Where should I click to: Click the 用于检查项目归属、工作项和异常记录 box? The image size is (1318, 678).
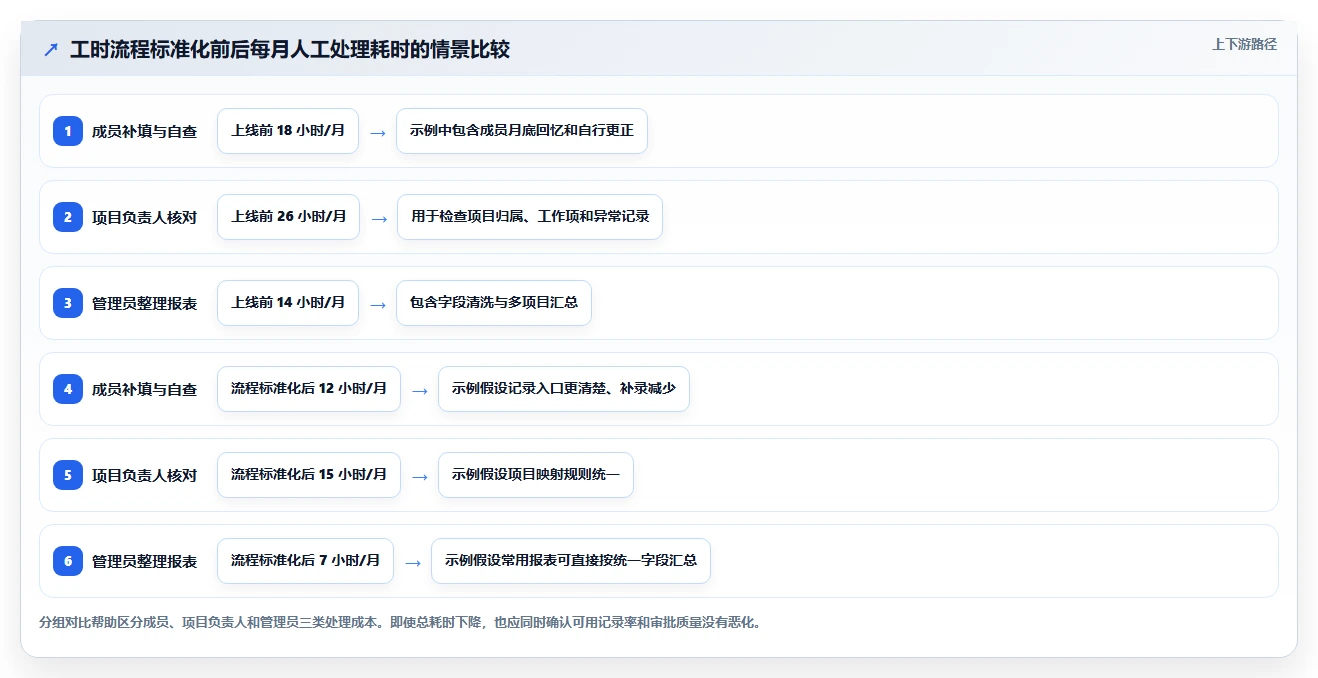[x=530, y=217]
